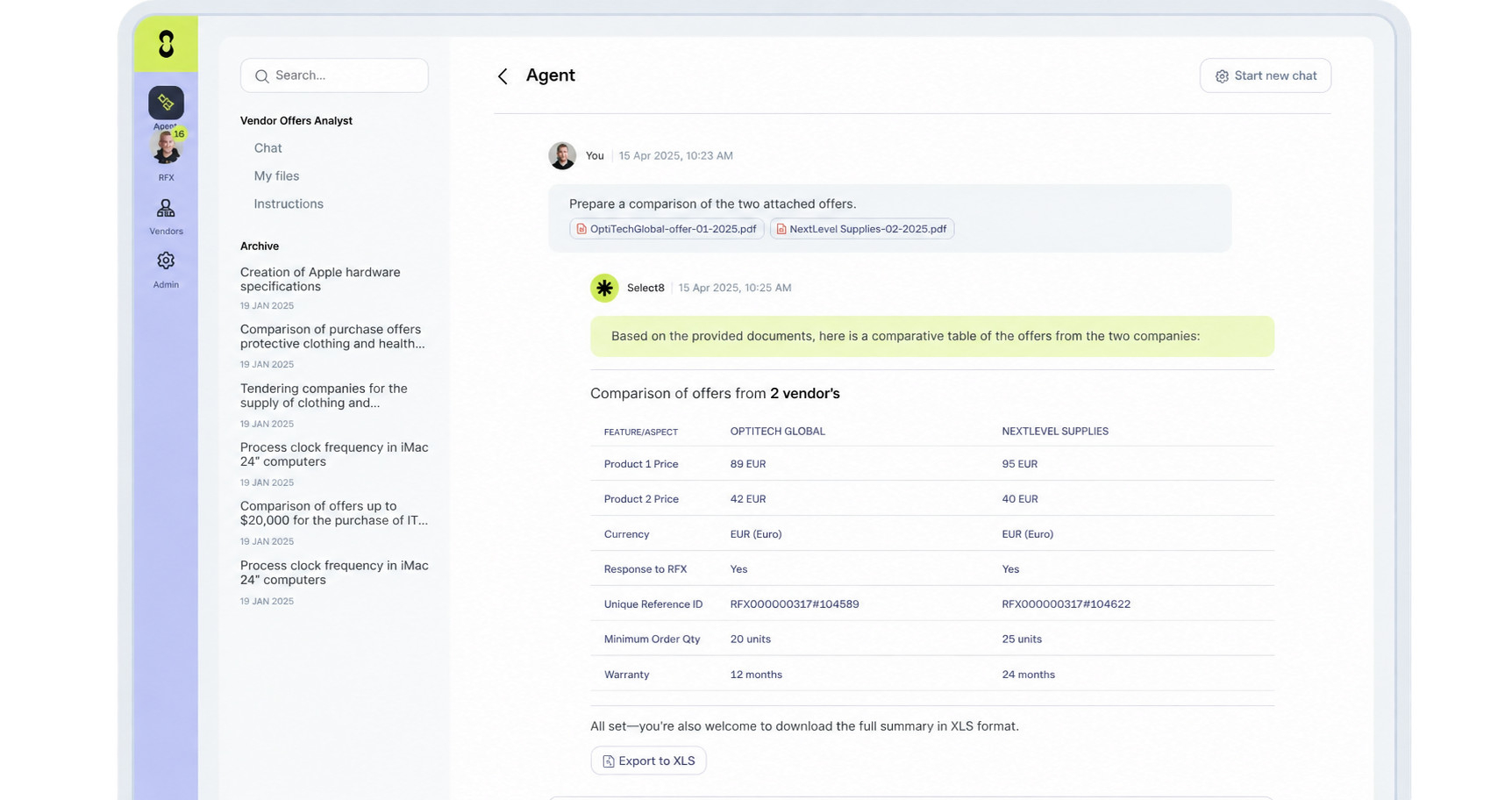Image resolution: width=1512 pixels, height=800 pixels.
Task: Focus the Search input field
Action: tap(334, 75)
